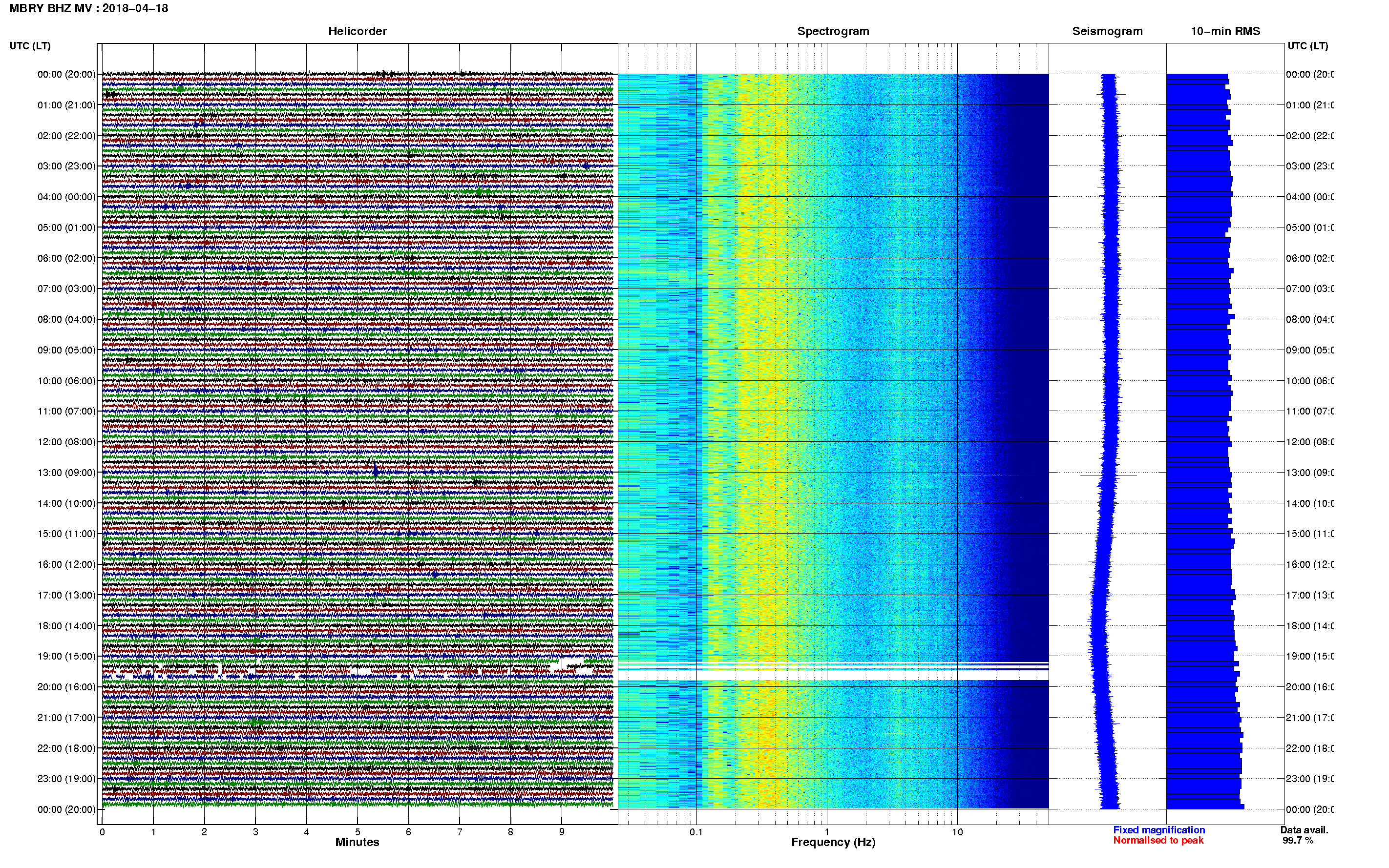Select the 'Spectrogram' panel heading
Viewport: 1389px width, 868px height.
click(x=833, y=31)
